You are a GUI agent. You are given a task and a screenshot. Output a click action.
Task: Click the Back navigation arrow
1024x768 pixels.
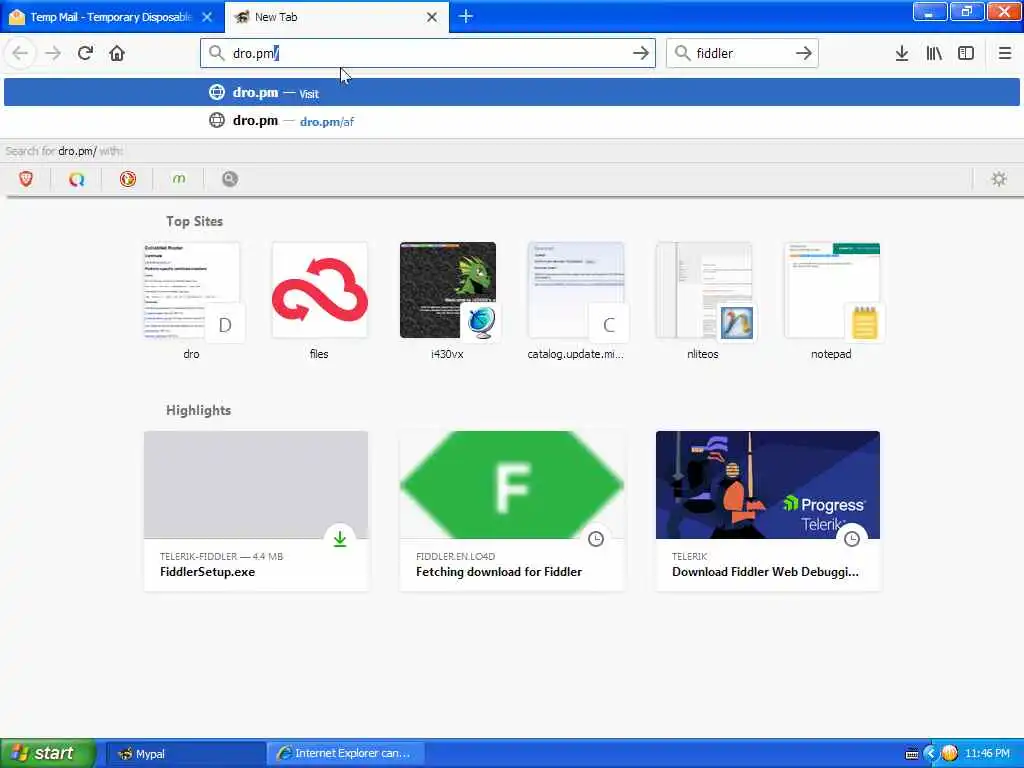[x=20, y=53]
